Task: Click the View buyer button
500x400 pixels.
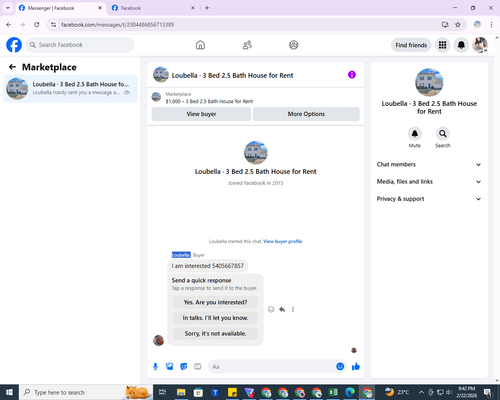Action: pyautogui.click(x=201, y=114)
